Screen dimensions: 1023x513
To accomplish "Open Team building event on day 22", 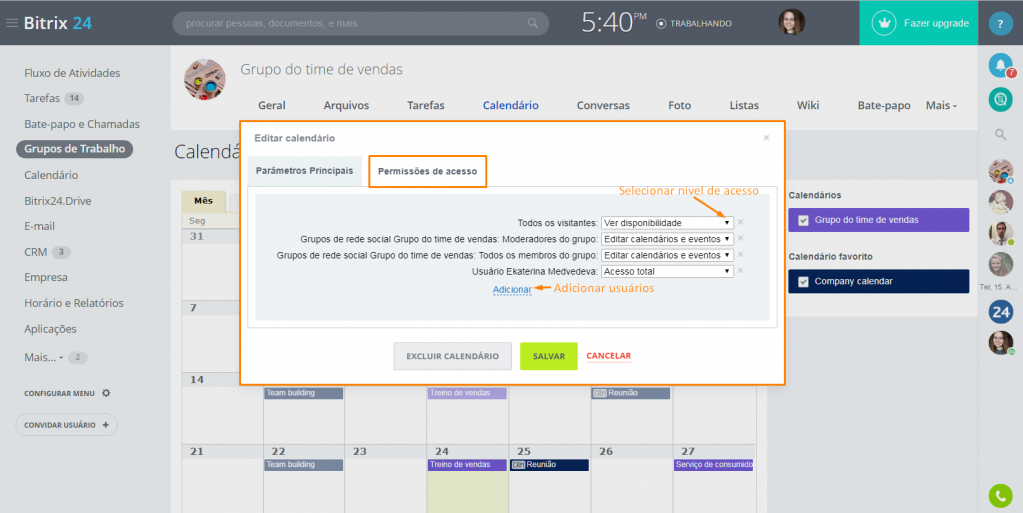I will coord(303,465).
